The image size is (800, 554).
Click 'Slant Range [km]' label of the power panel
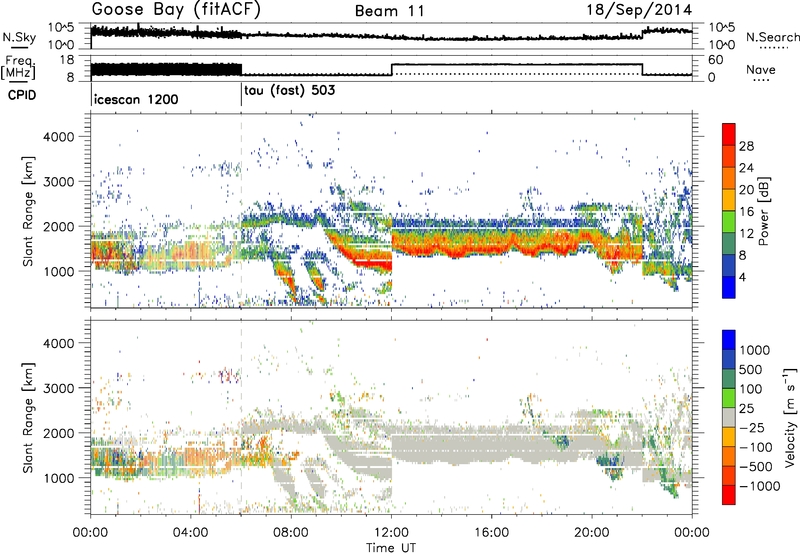[x=28, y=211]
